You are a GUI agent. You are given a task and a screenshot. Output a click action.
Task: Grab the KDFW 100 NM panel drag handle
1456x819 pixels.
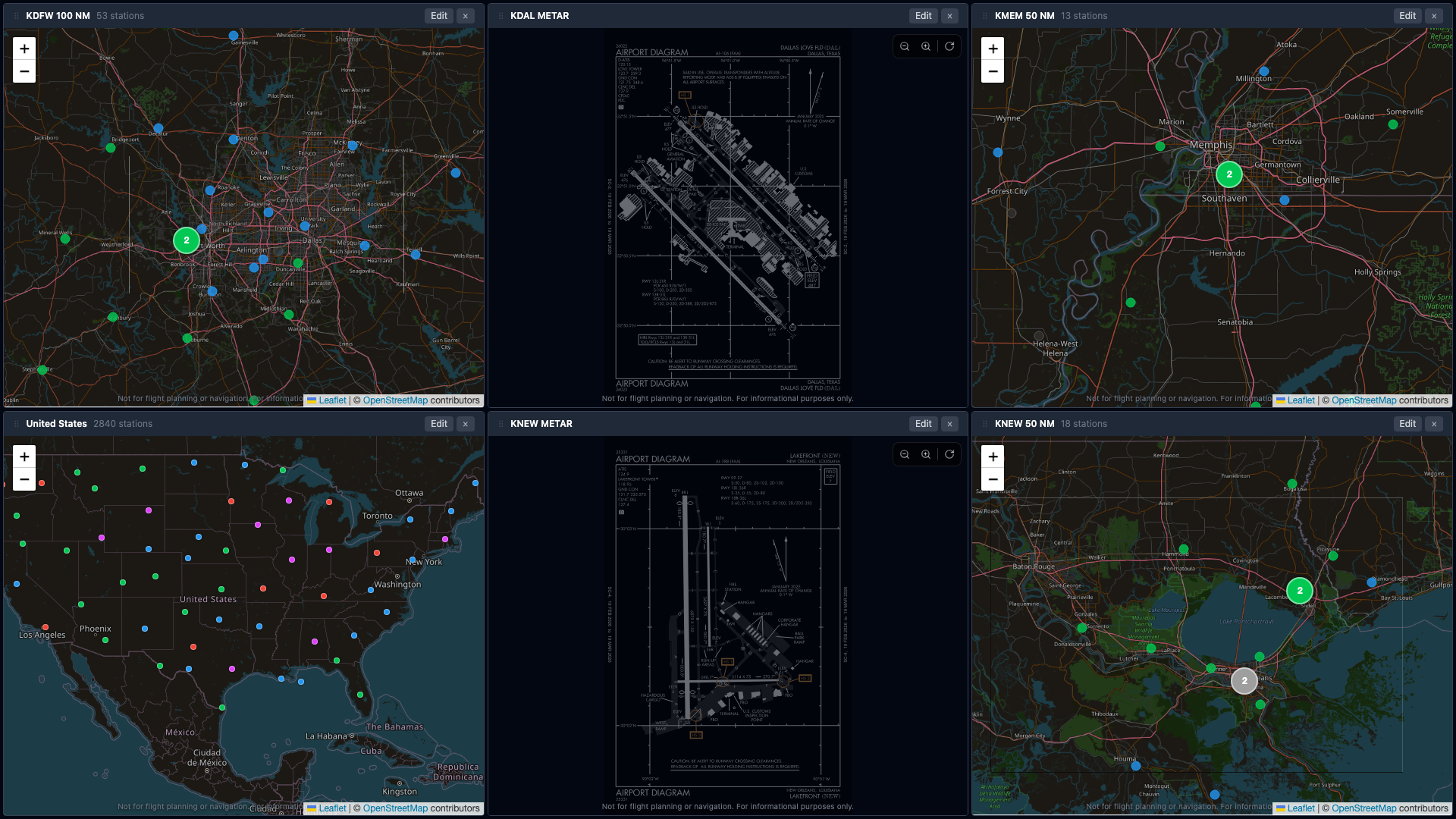(16, 16)
